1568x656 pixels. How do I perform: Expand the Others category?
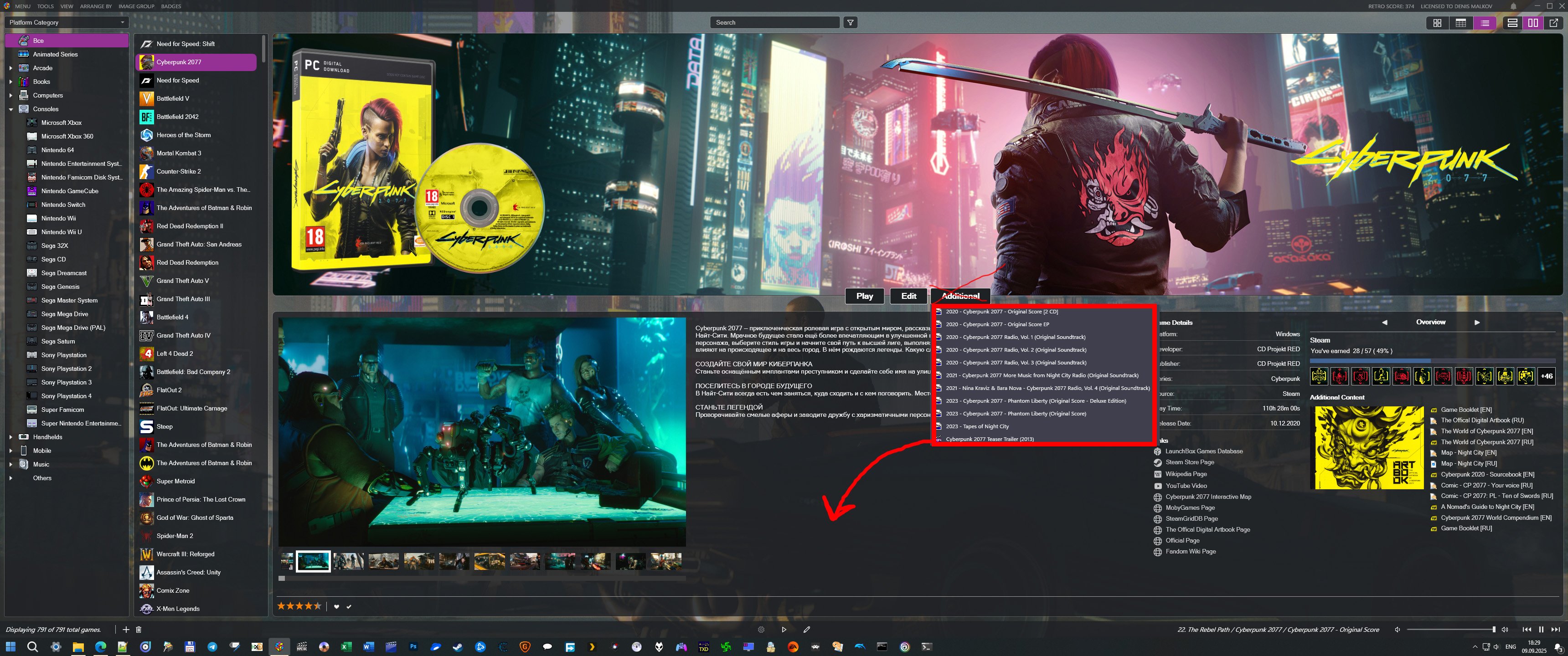pos(11,478)
